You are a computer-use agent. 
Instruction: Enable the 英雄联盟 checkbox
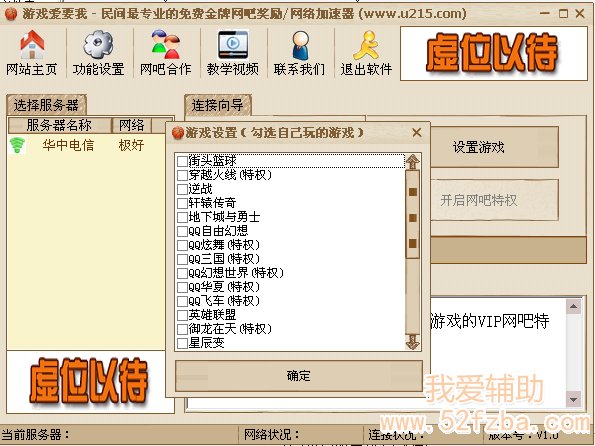pos(182,315)
